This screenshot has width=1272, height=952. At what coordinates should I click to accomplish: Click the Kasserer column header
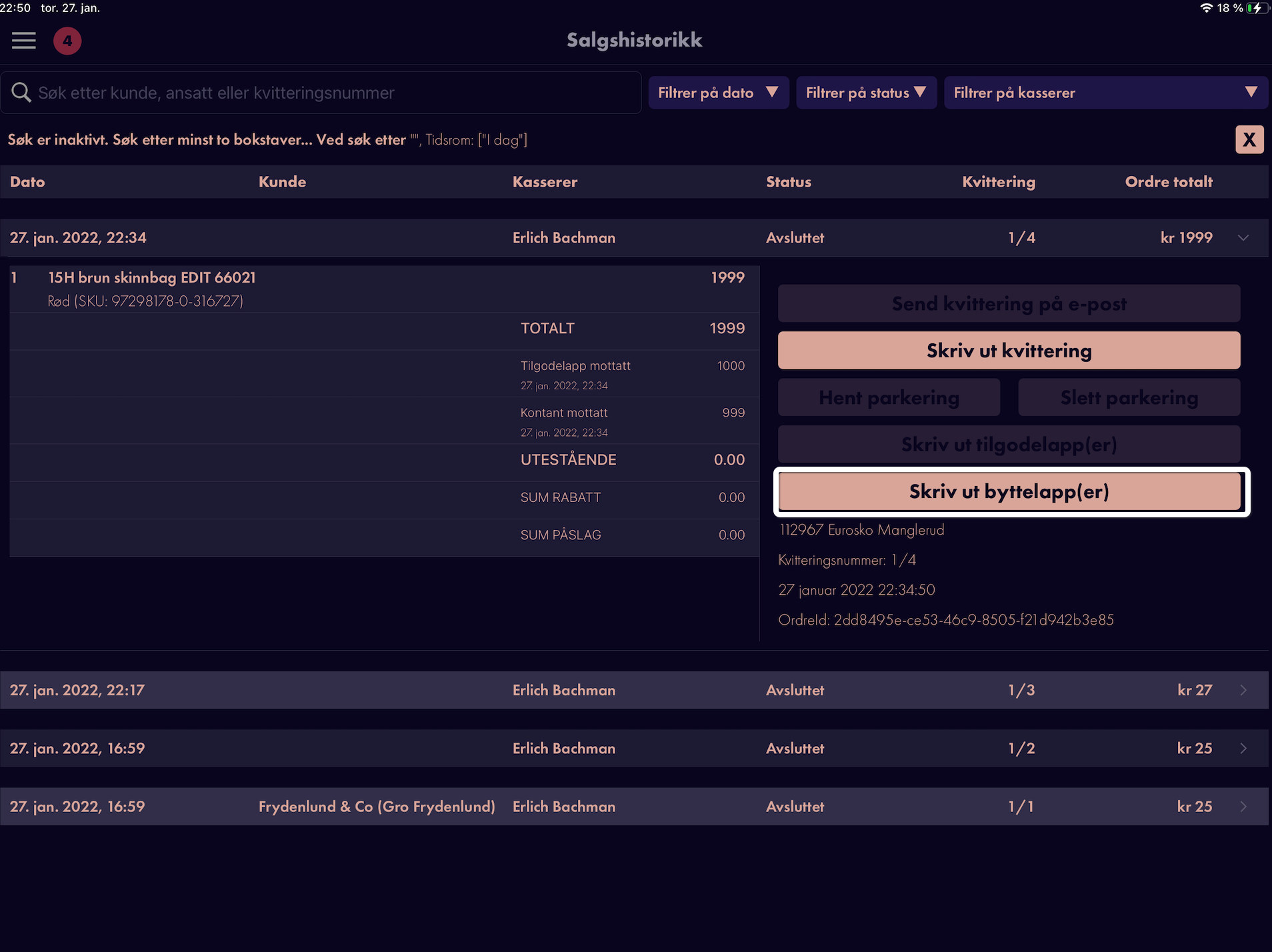(x=545, y=181)
